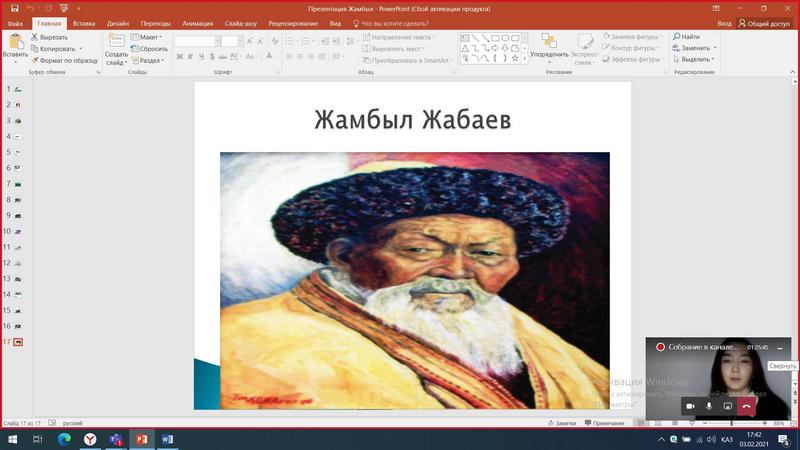
Task: Switch to the Design (Дизайн) tab
Action: click(x=118, y=23)
